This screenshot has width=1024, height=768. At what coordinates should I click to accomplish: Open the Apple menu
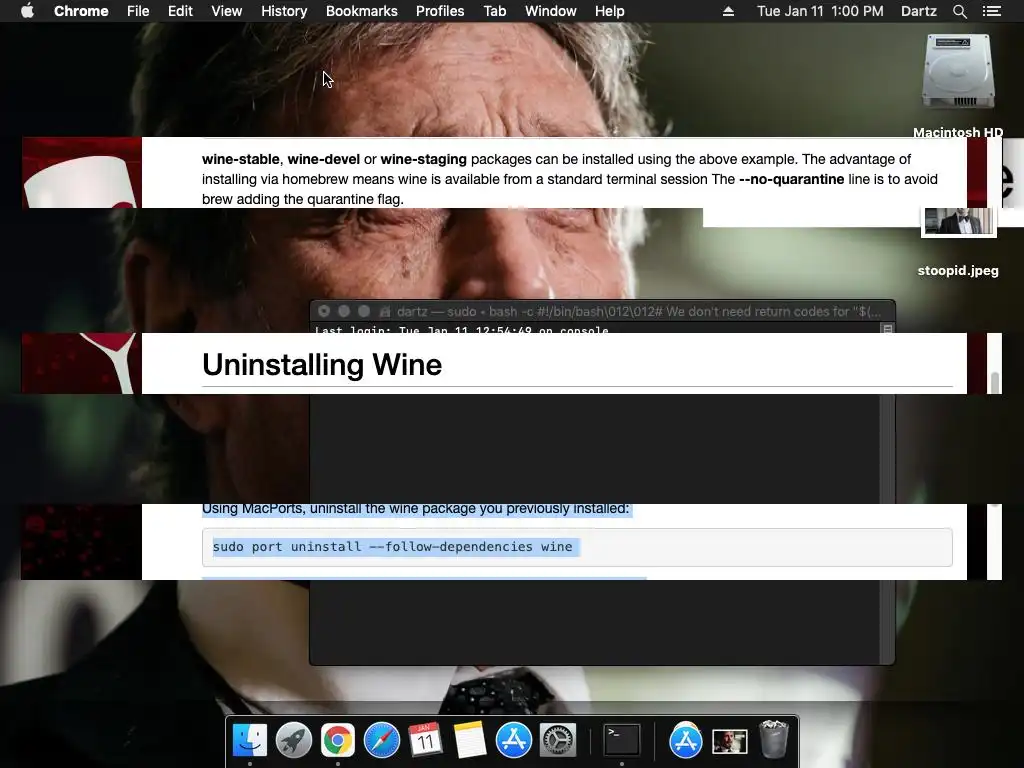point(27,11)
